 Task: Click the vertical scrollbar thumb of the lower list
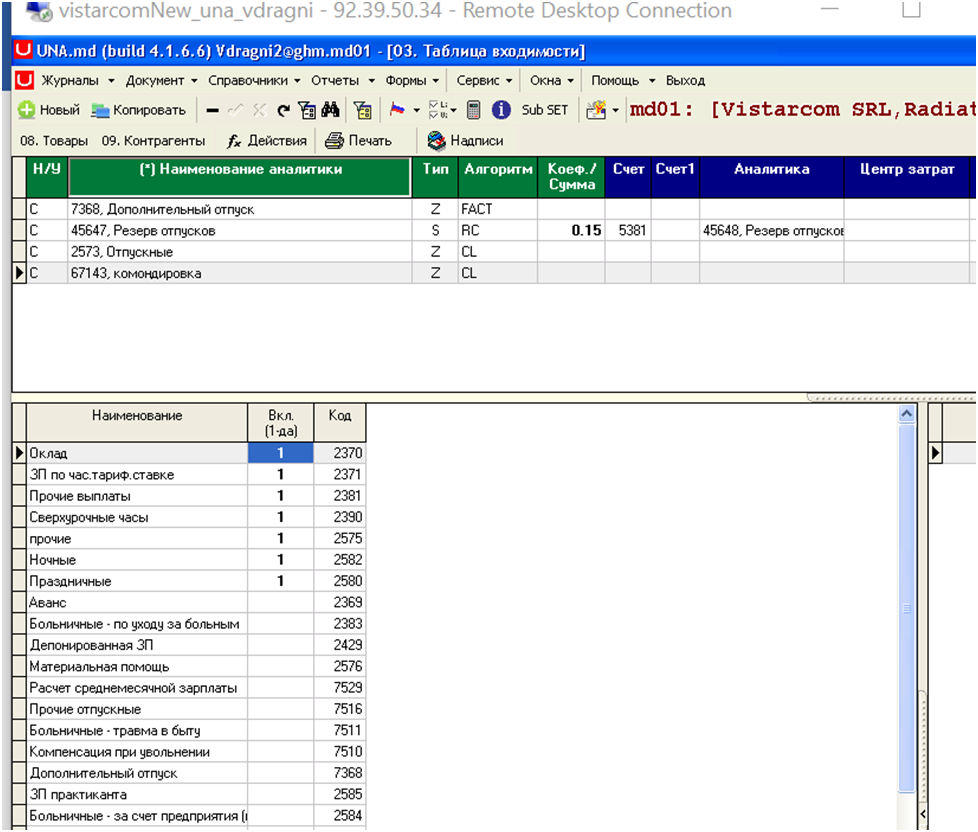(x=907, y=608)
